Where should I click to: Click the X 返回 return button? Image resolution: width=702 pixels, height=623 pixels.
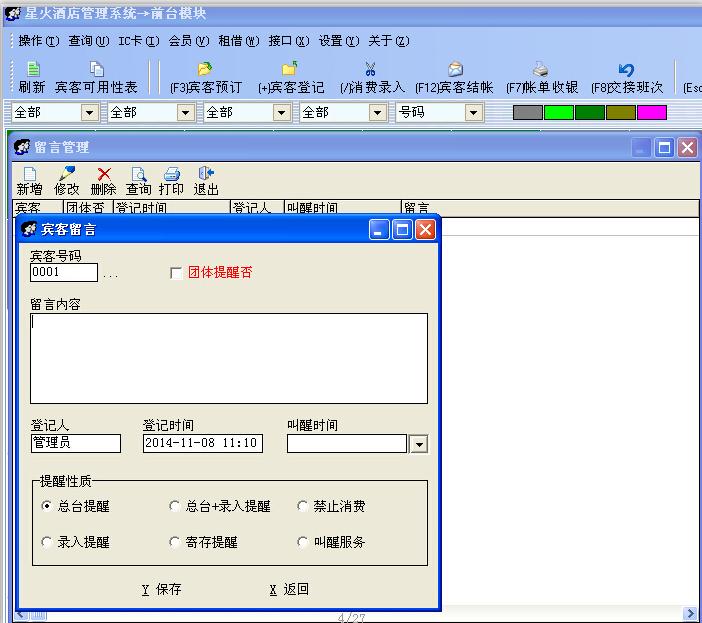tap(289, 589)
